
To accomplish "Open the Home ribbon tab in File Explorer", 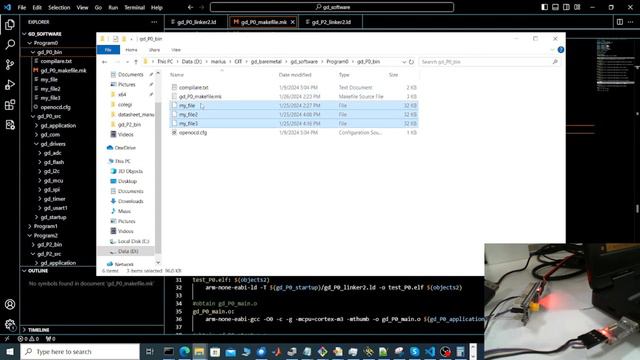I will coord(131,50).
